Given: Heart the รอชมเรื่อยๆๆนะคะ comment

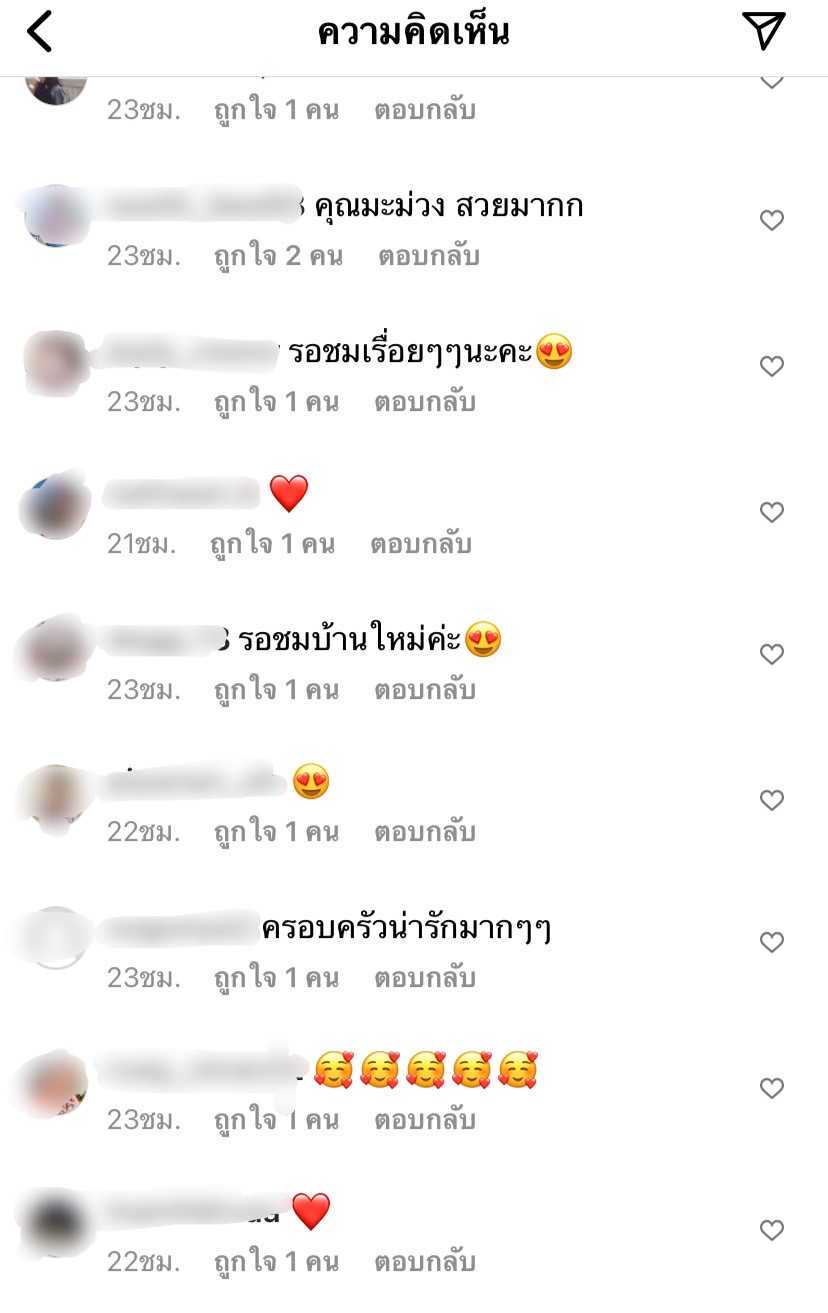Looking at the screenshot, I should point(771,367).
